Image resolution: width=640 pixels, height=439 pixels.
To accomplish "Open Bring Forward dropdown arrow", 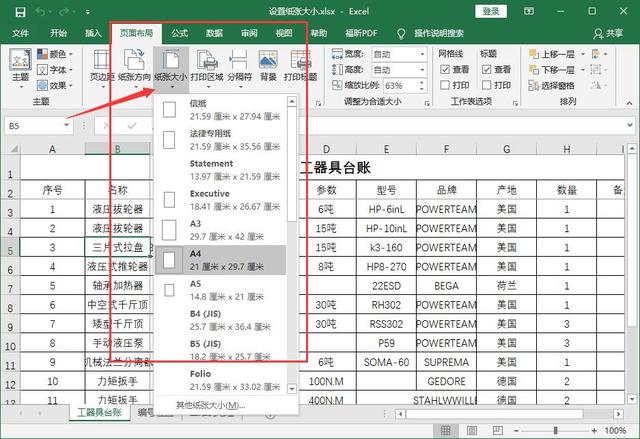I will pyautogui.click(x=583, y=54).
